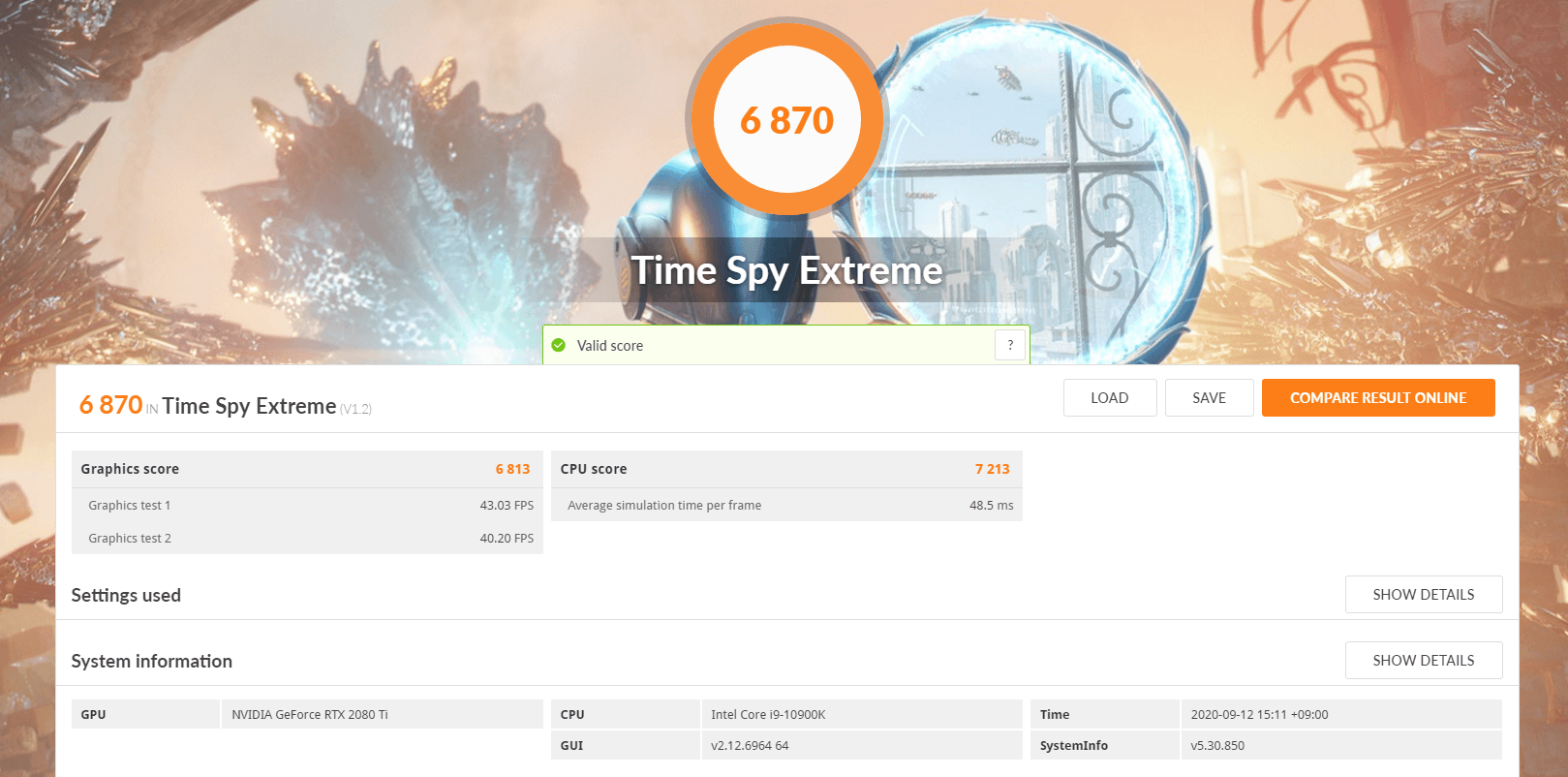Select 'NVIDIA GeForce RTX 2080 Ti' value
The height and width of the screenshot is (777, 1568).
click(x=310, y=715)
